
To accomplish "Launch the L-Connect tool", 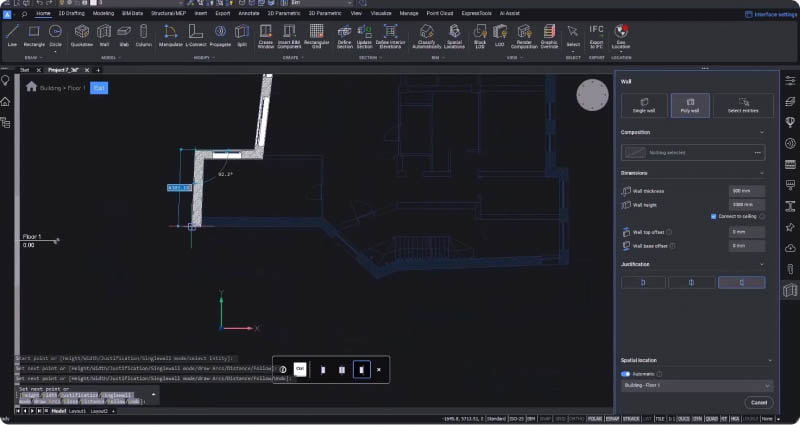I will (195, 36).
